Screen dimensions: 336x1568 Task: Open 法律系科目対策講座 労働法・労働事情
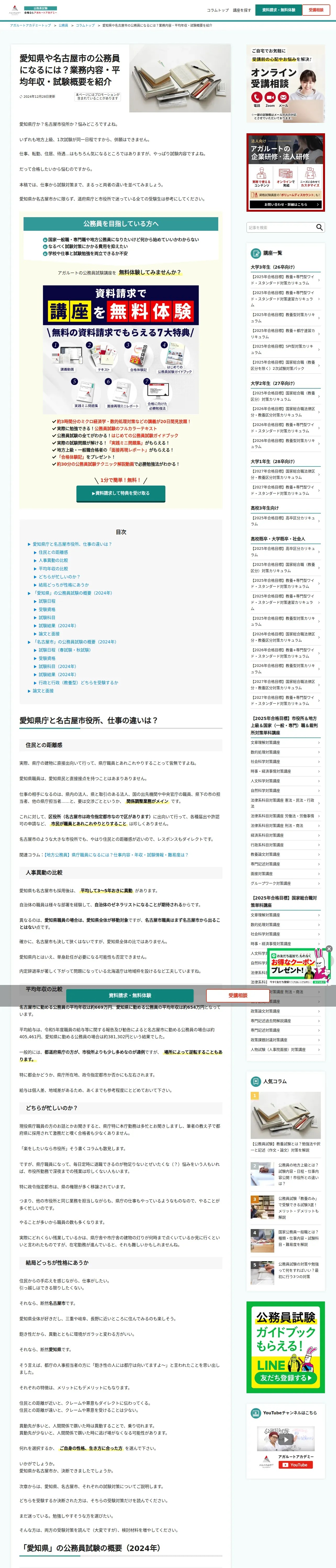tap(285, 816)
